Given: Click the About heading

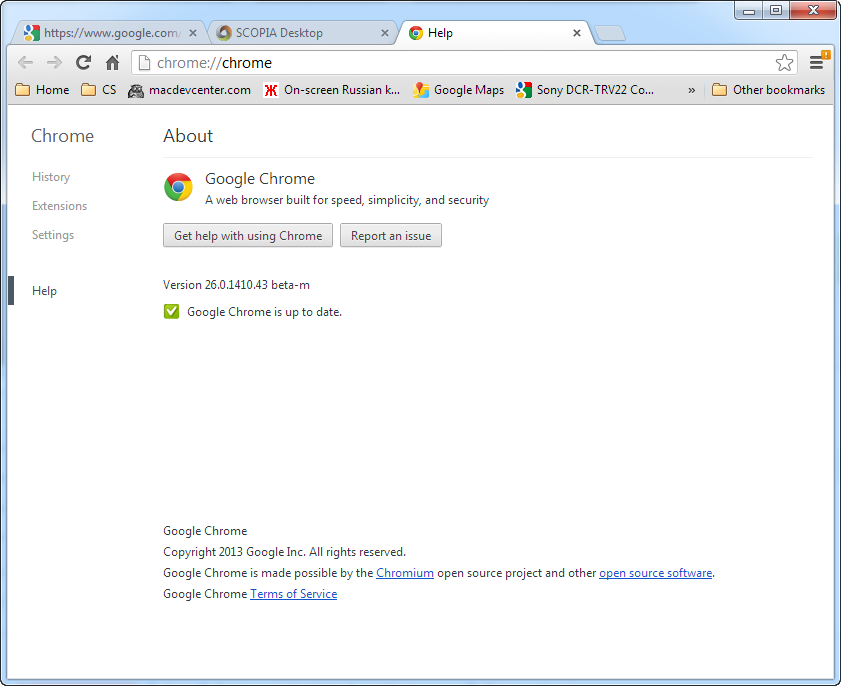Looking at the screenshot, I should coord(188,136).
